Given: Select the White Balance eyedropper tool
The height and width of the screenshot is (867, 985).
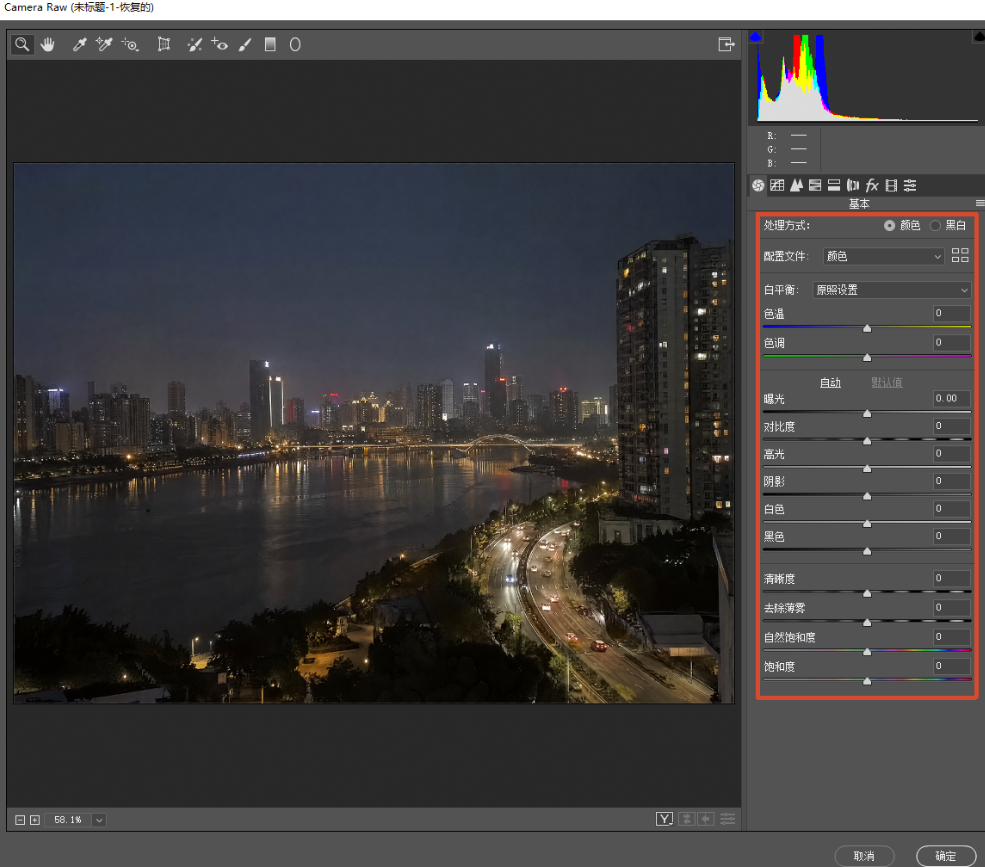Looking at the screenshot, I should 79,45.
